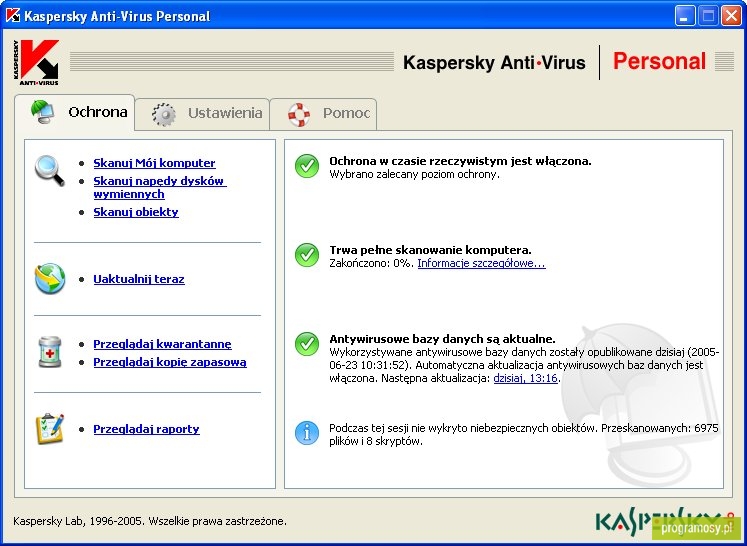Close the Kaspersky Anti-Virus window
747x546 pixels.
[731, 16]
